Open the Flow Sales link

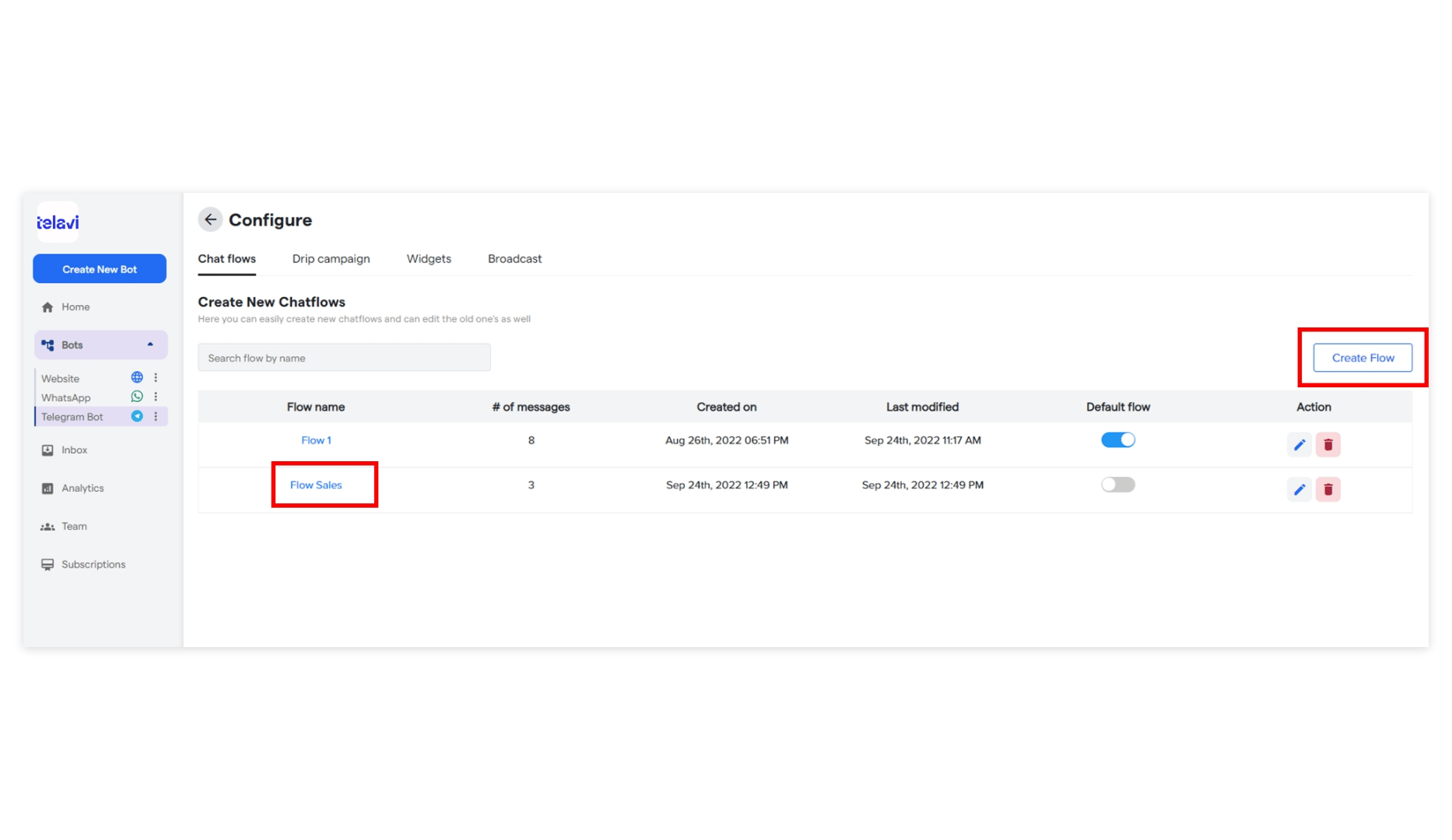[316, 485]
